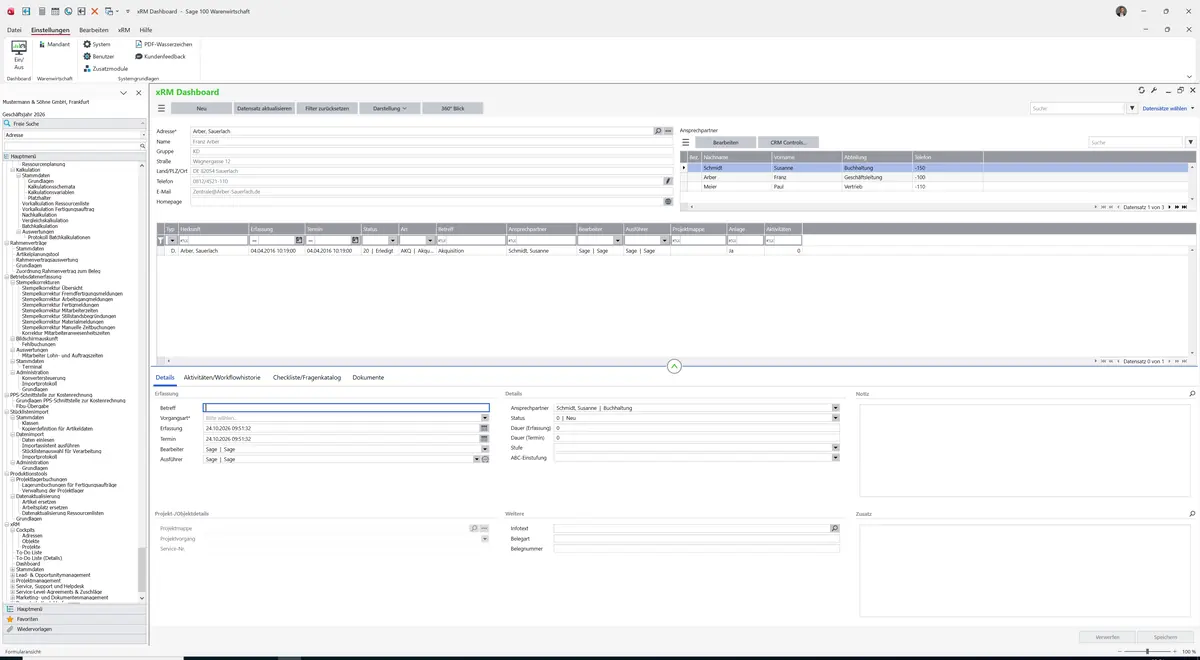
Task: Click the Verwerfen button
Action: click(1107, 636)
